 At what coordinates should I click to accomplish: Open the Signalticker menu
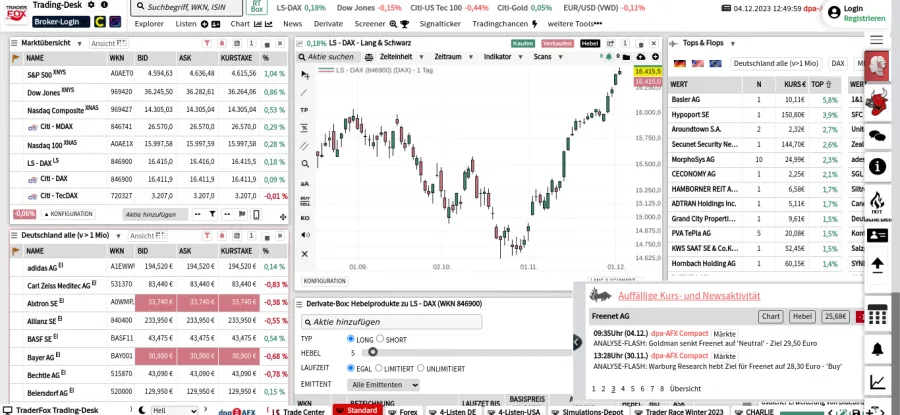pos(440,24)
